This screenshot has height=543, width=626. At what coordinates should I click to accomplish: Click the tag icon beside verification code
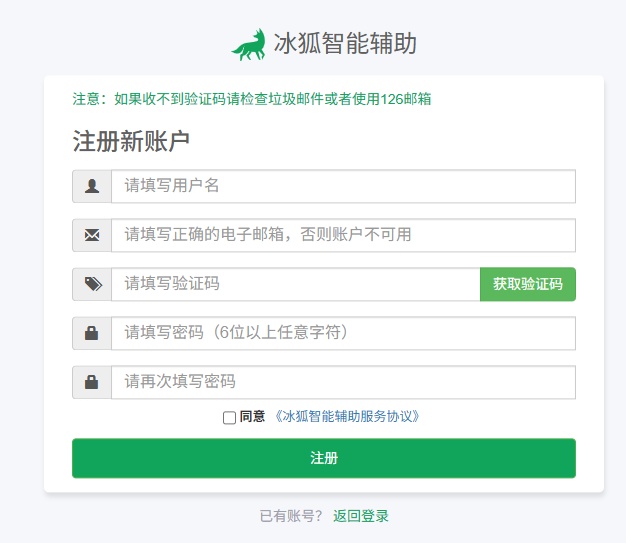click(x=93, y=284)
